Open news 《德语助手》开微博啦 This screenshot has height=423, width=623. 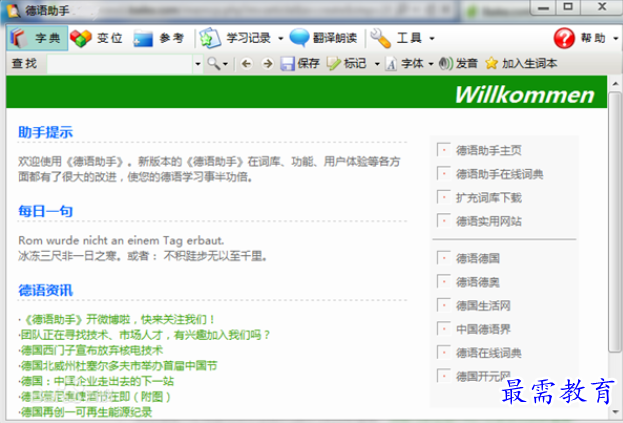[x=119, y=319]
